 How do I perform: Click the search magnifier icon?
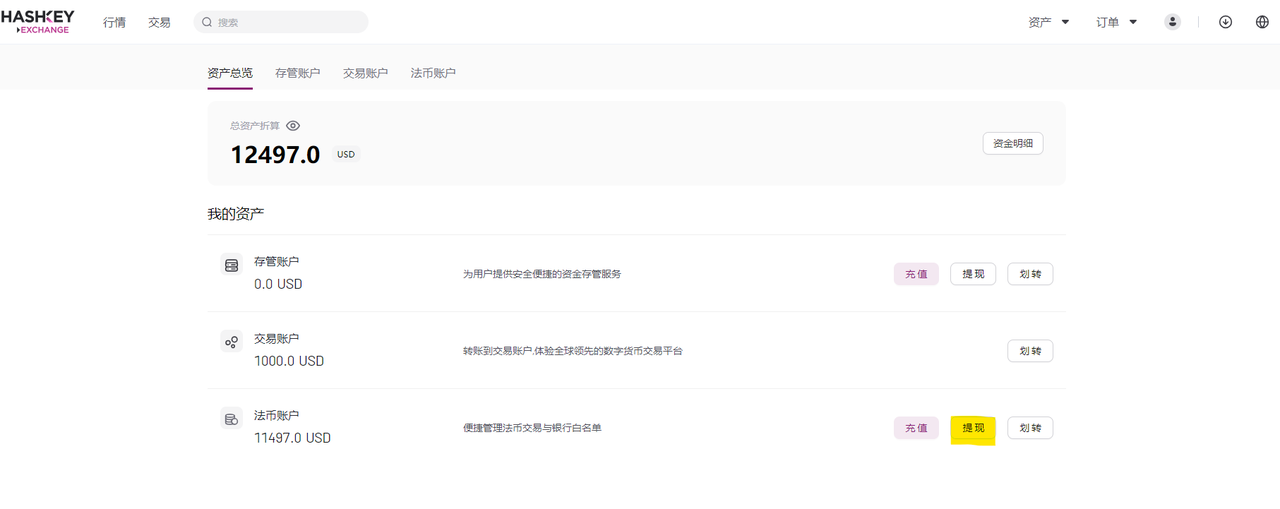pyautogui.click(x=207, y=22)
